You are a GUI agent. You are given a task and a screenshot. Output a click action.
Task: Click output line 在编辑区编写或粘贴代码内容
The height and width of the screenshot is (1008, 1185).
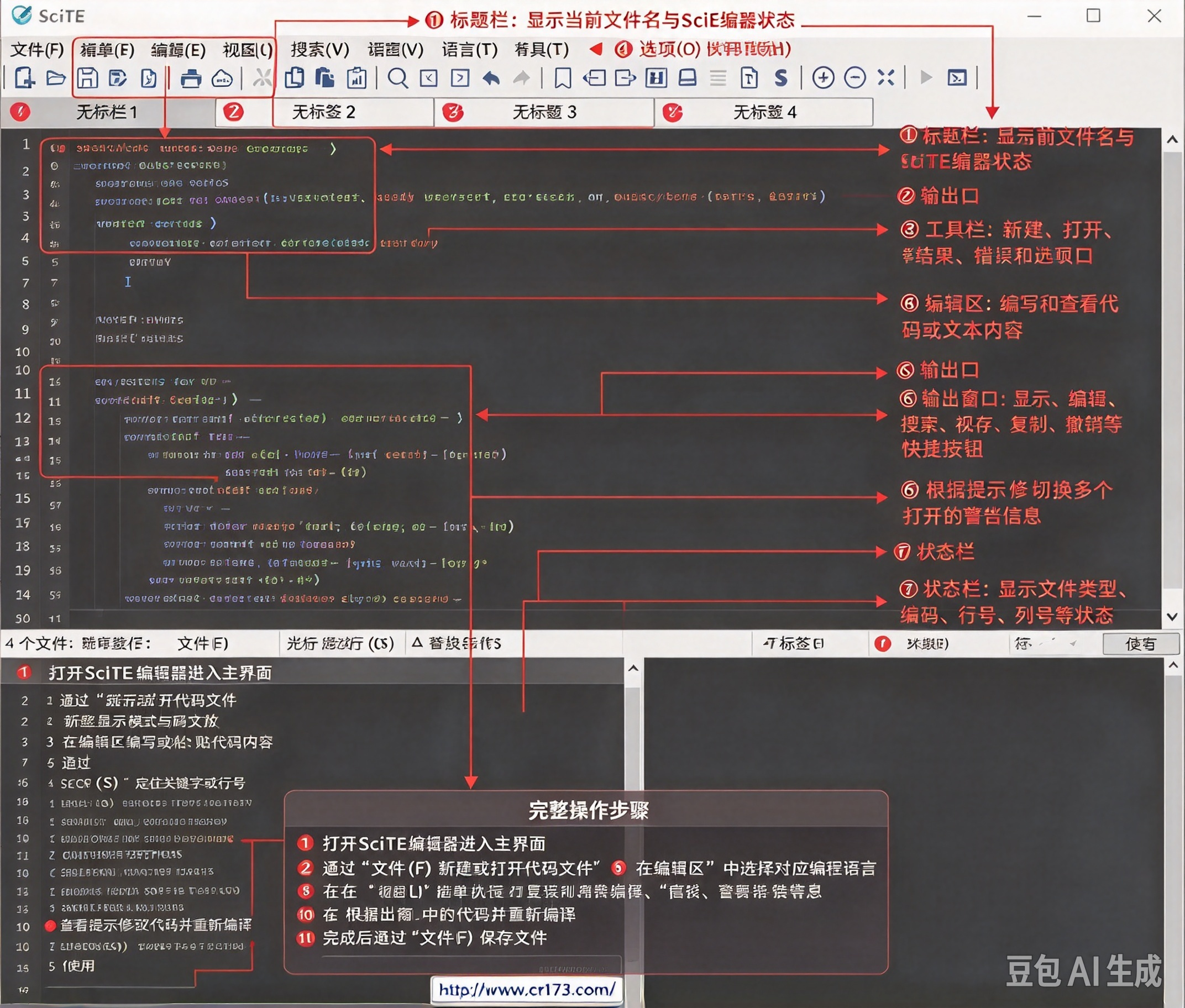pos(167,742)
